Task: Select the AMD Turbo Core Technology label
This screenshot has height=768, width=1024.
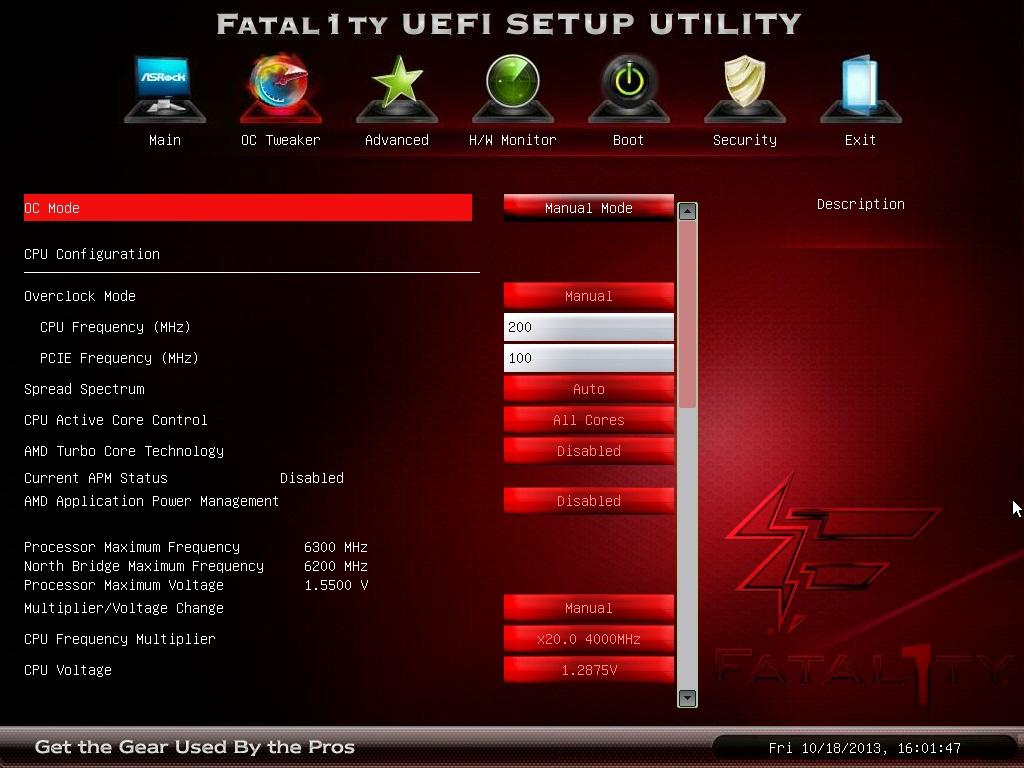Action: click(124, 451)
